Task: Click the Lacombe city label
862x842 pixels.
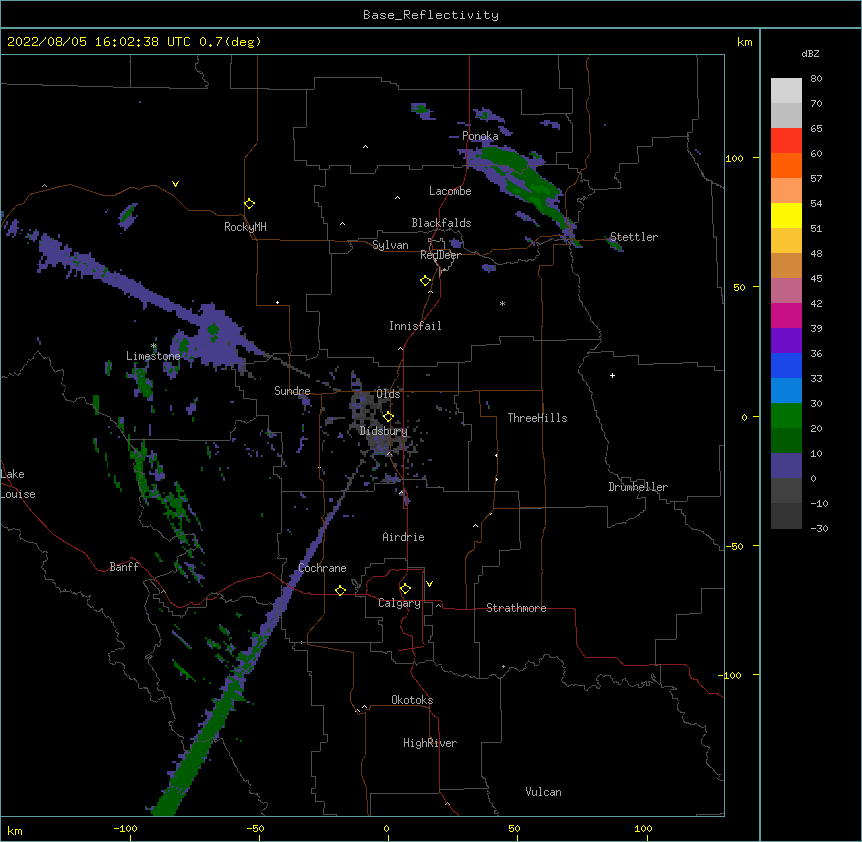Action: 450,191
